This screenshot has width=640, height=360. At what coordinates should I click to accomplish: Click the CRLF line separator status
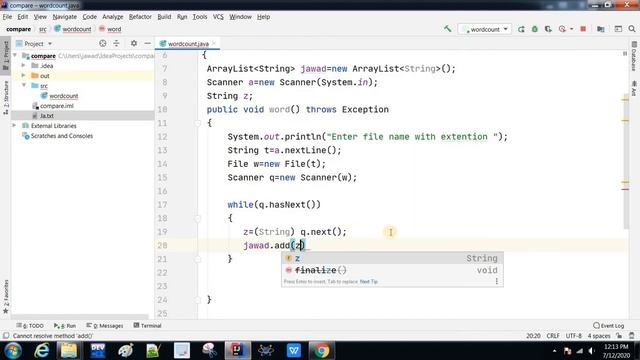[x=553, y=336]
